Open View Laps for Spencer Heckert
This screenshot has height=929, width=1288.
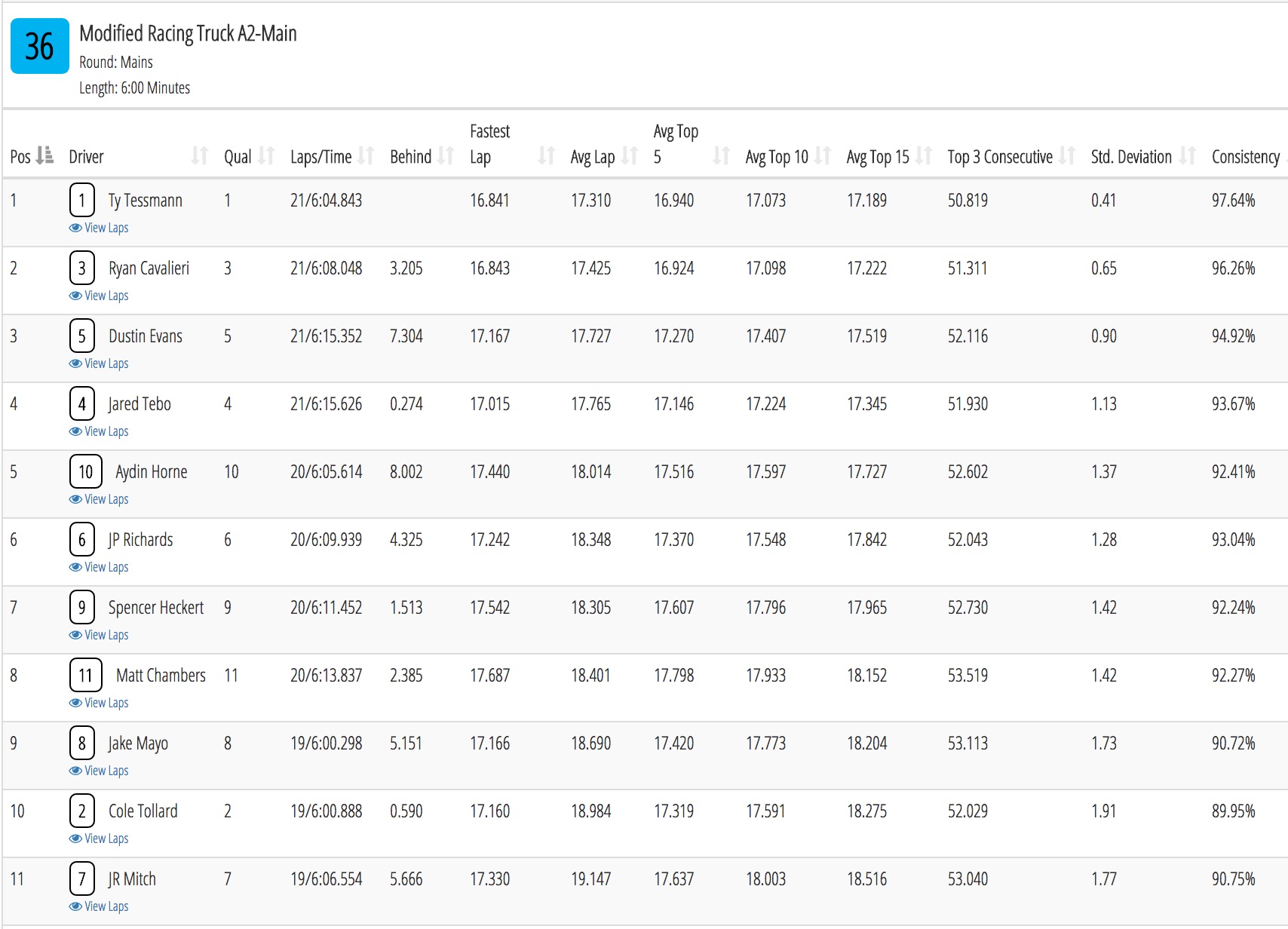click(x=99, y=635)
